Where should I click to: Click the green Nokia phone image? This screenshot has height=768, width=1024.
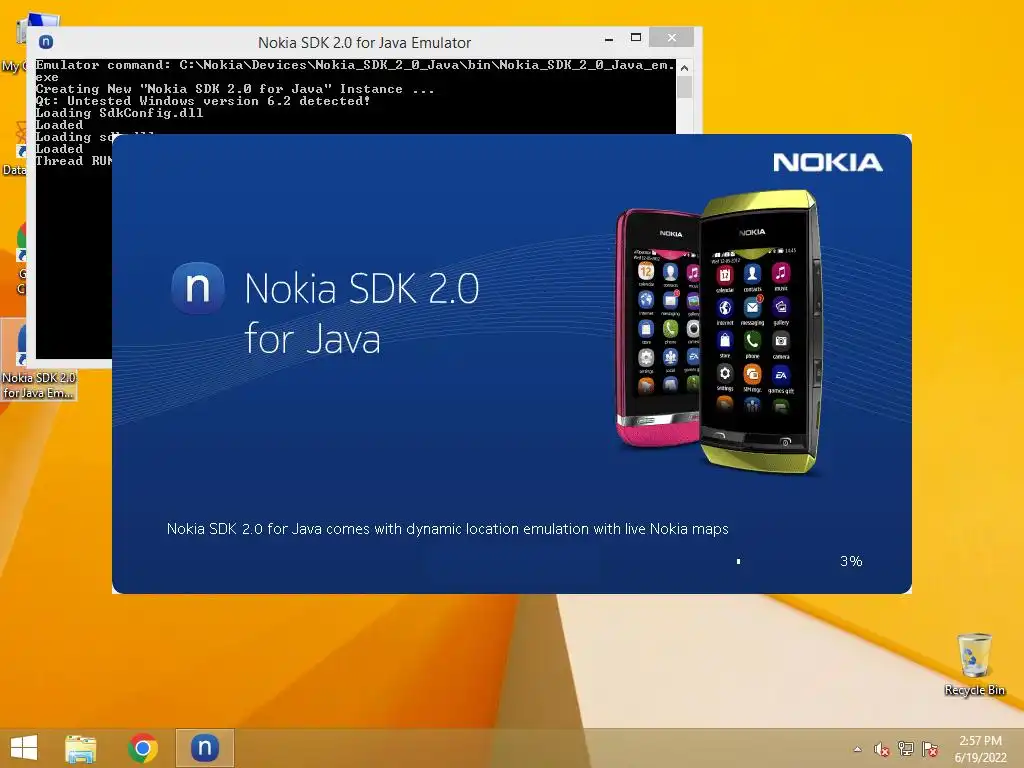(759, 330)
